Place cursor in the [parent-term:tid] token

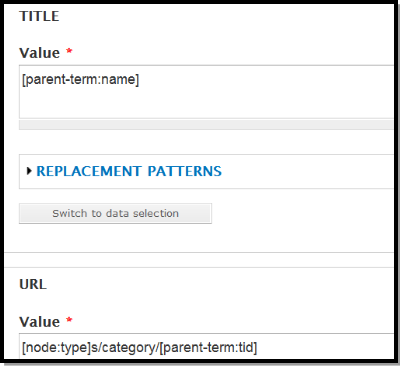click(208, 348)
